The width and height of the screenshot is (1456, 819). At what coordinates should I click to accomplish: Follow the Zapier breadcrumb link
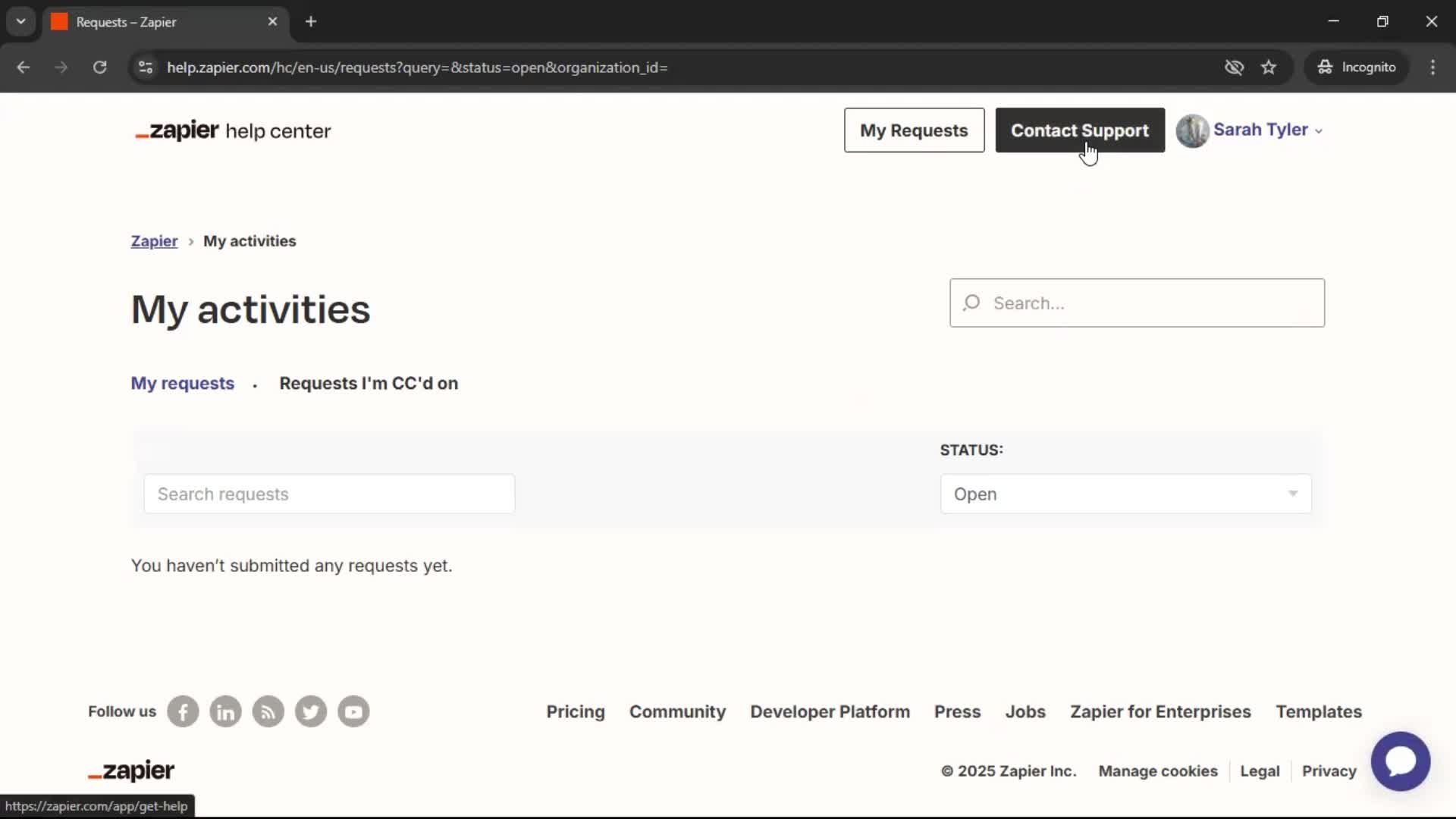point(154,241)
